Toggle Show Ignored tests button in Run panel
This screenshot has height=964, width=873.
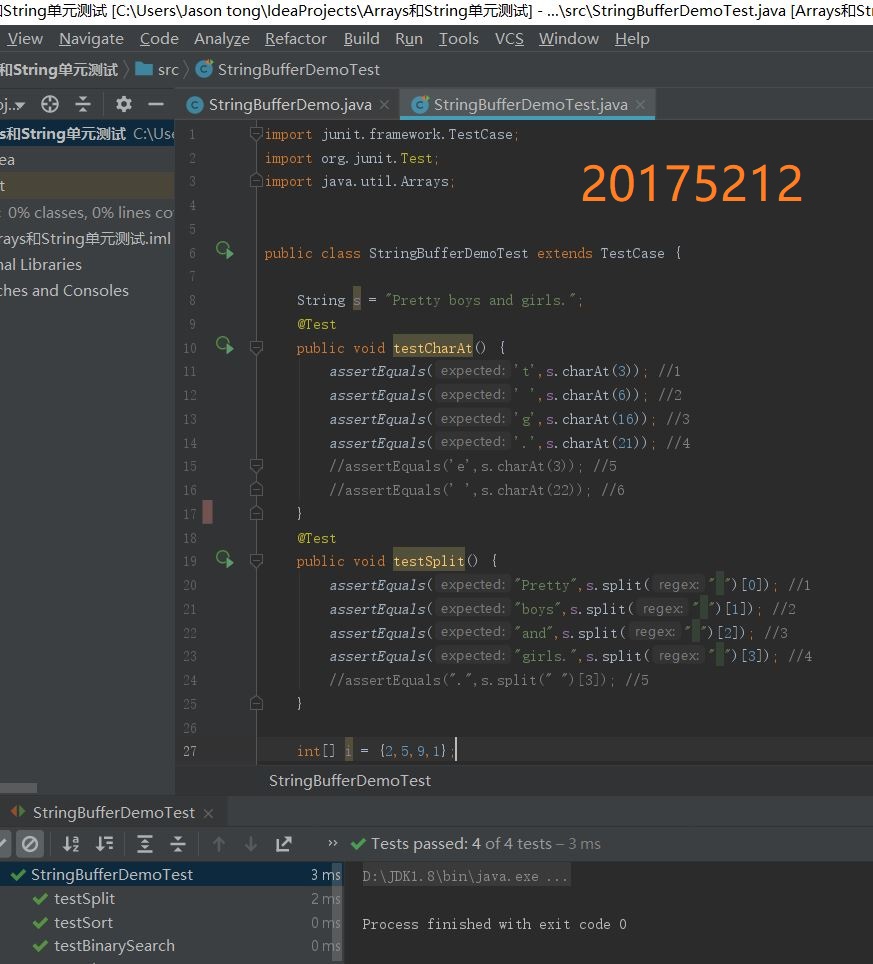30,844
